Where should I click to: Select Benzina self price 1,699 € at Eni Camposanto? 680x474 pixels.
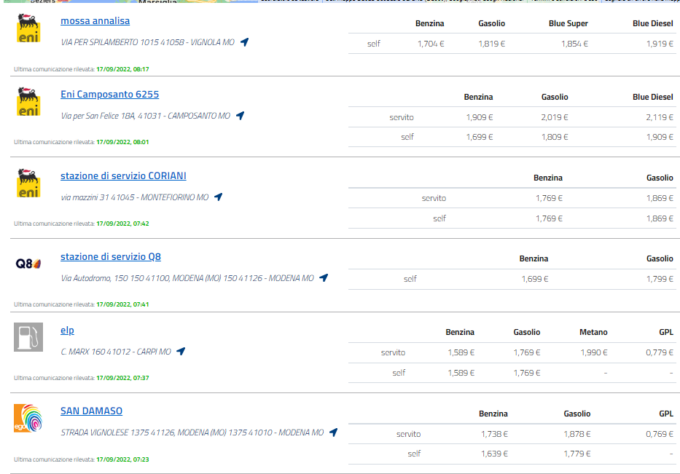pyautogui.click(x=479, y=137)
